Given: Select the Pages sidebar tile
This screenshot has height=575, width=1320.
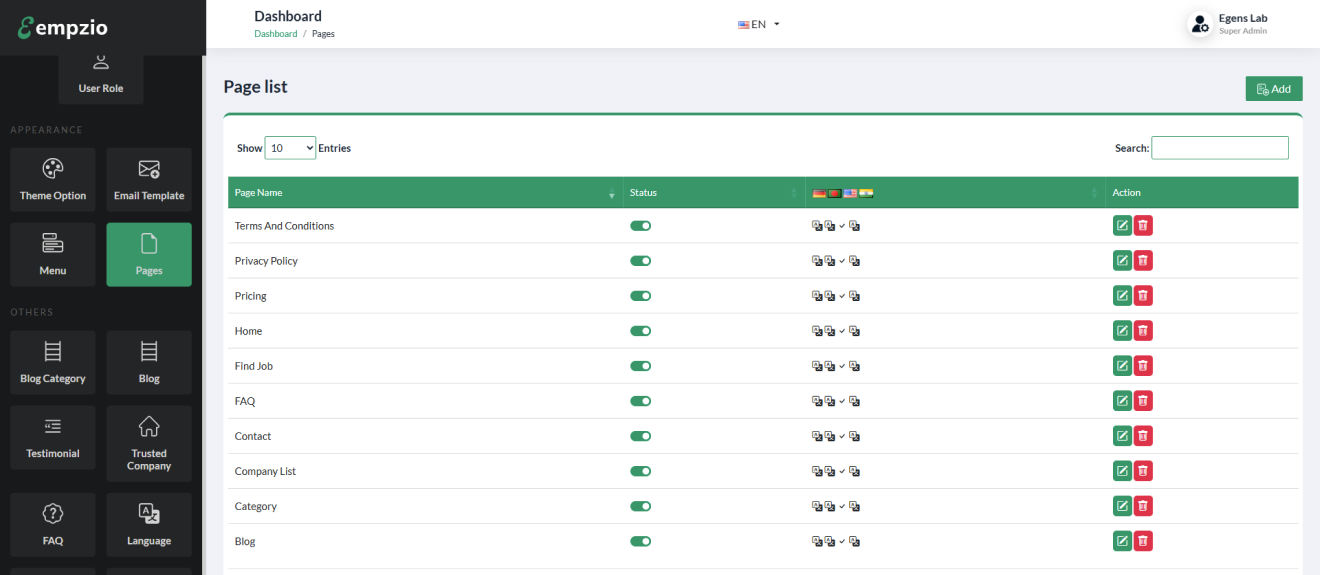Looking at the screenshot, I should (149, 255).
